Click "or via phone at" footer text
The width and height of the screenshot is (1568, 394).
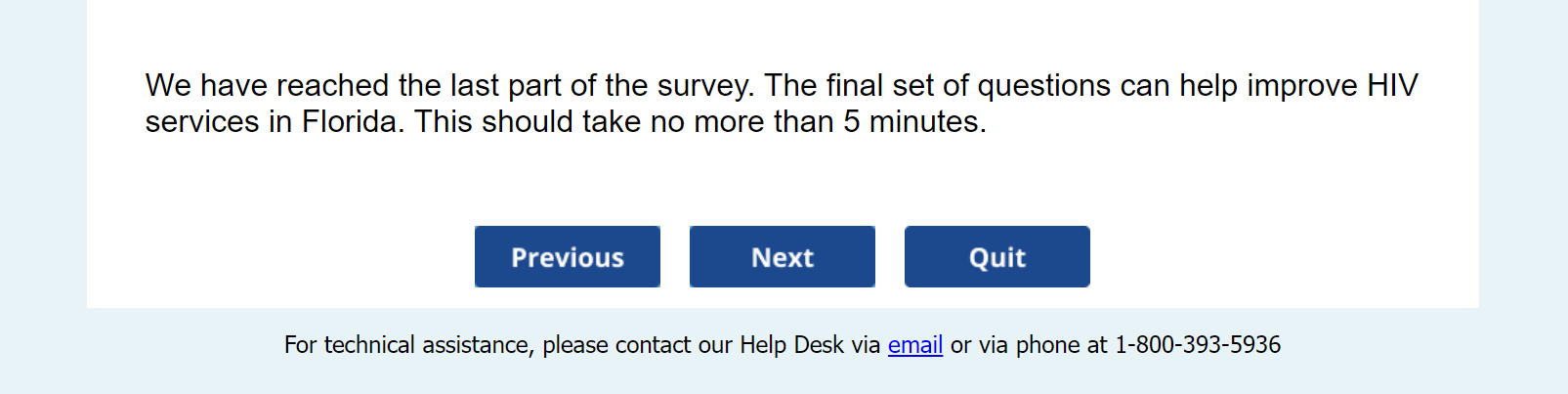pos(1028,345)
